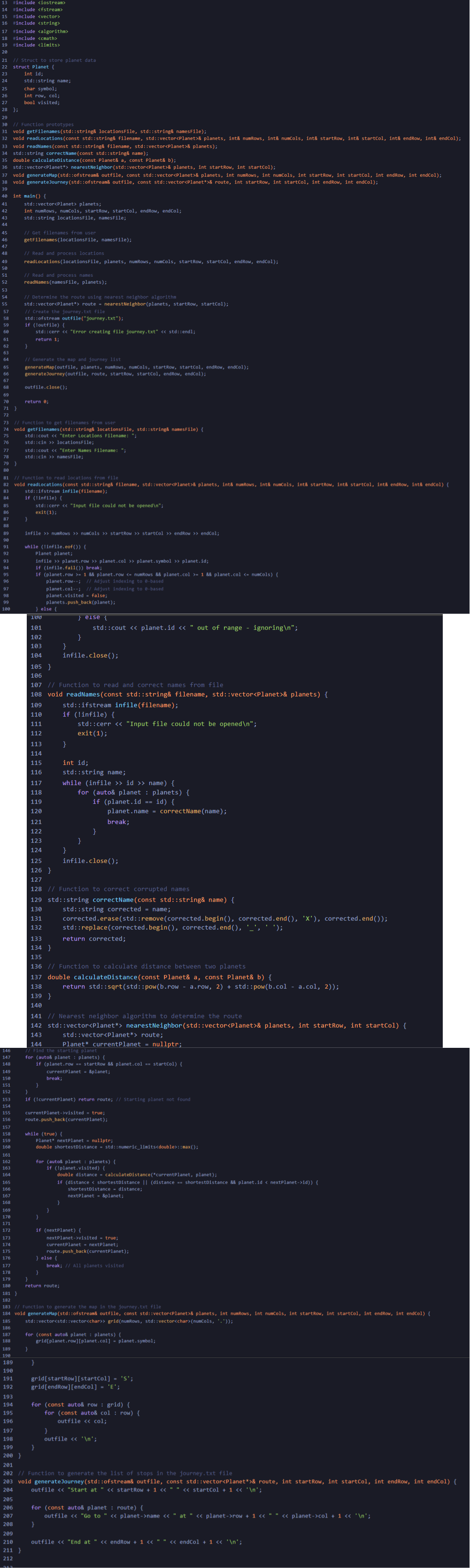Screen dimensions: 470x1568
Task: Click the "// Get filenames from user" comment
Action: [60, 233]
